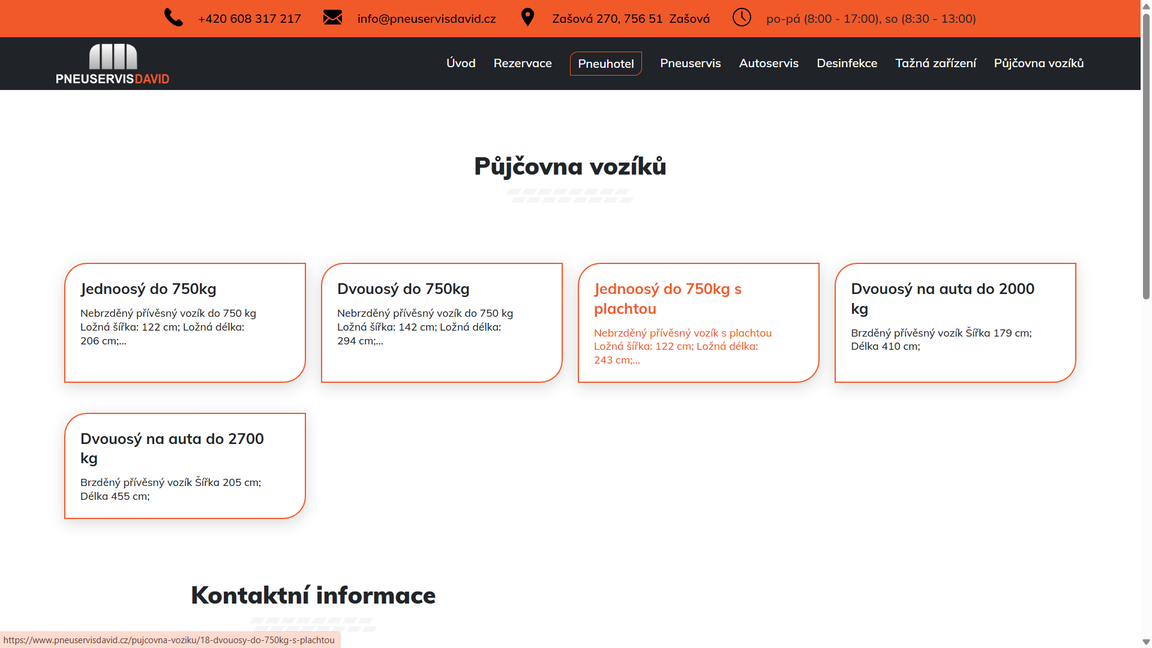Viewport: 1152px width, 648px height.
Task: Open Tažná zařízení menu item
Action: (x=935, y=63)
